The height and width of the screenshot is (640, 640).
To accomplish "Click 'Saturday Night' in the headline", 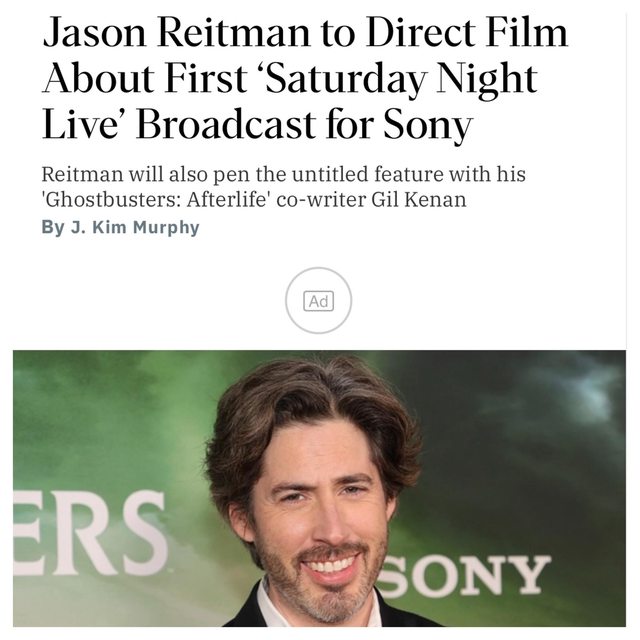I will [402, 78].
